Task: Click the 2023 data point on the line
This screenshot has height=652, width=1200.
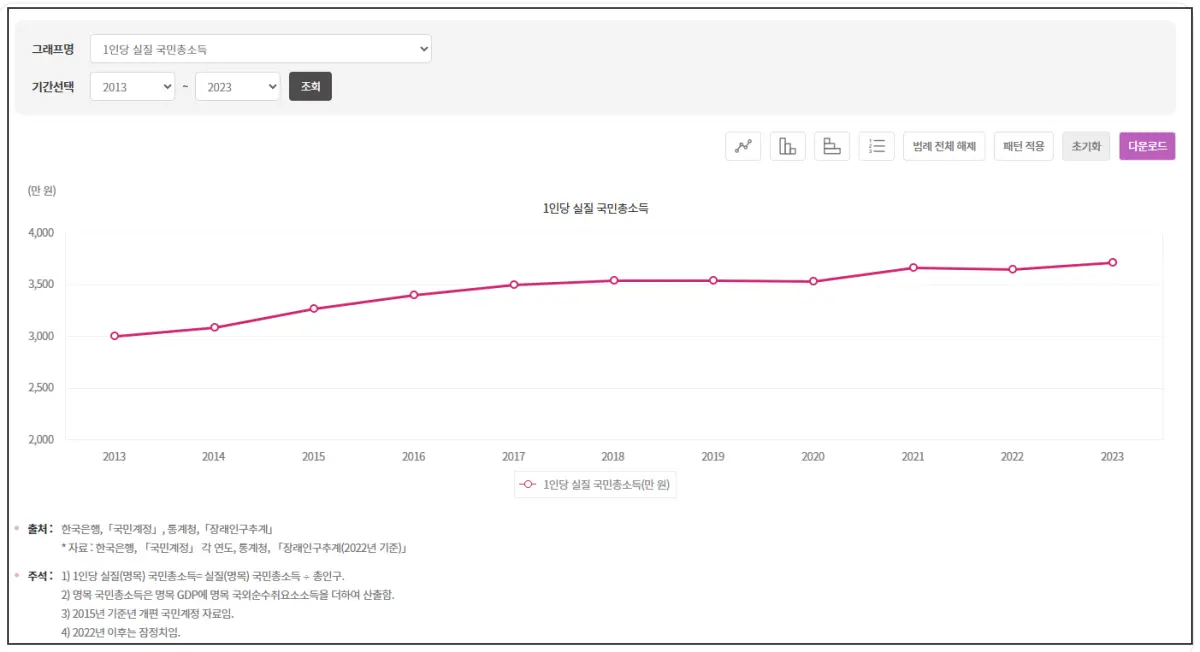Action: [x=1111, y=261]
